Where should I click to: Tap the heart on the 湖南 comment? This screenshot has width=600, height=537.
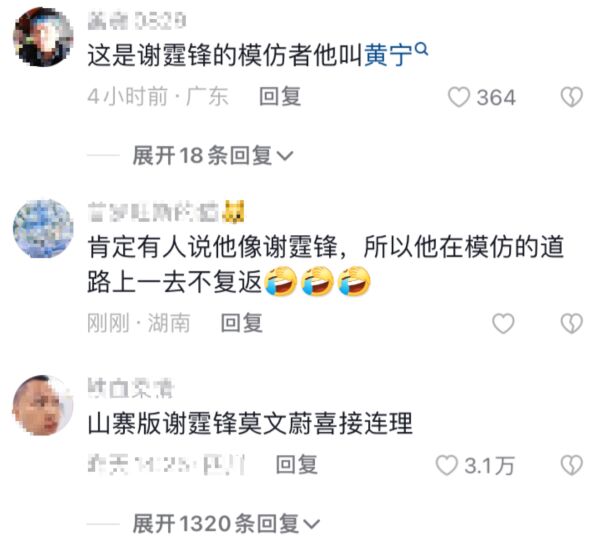click(503, 323)
